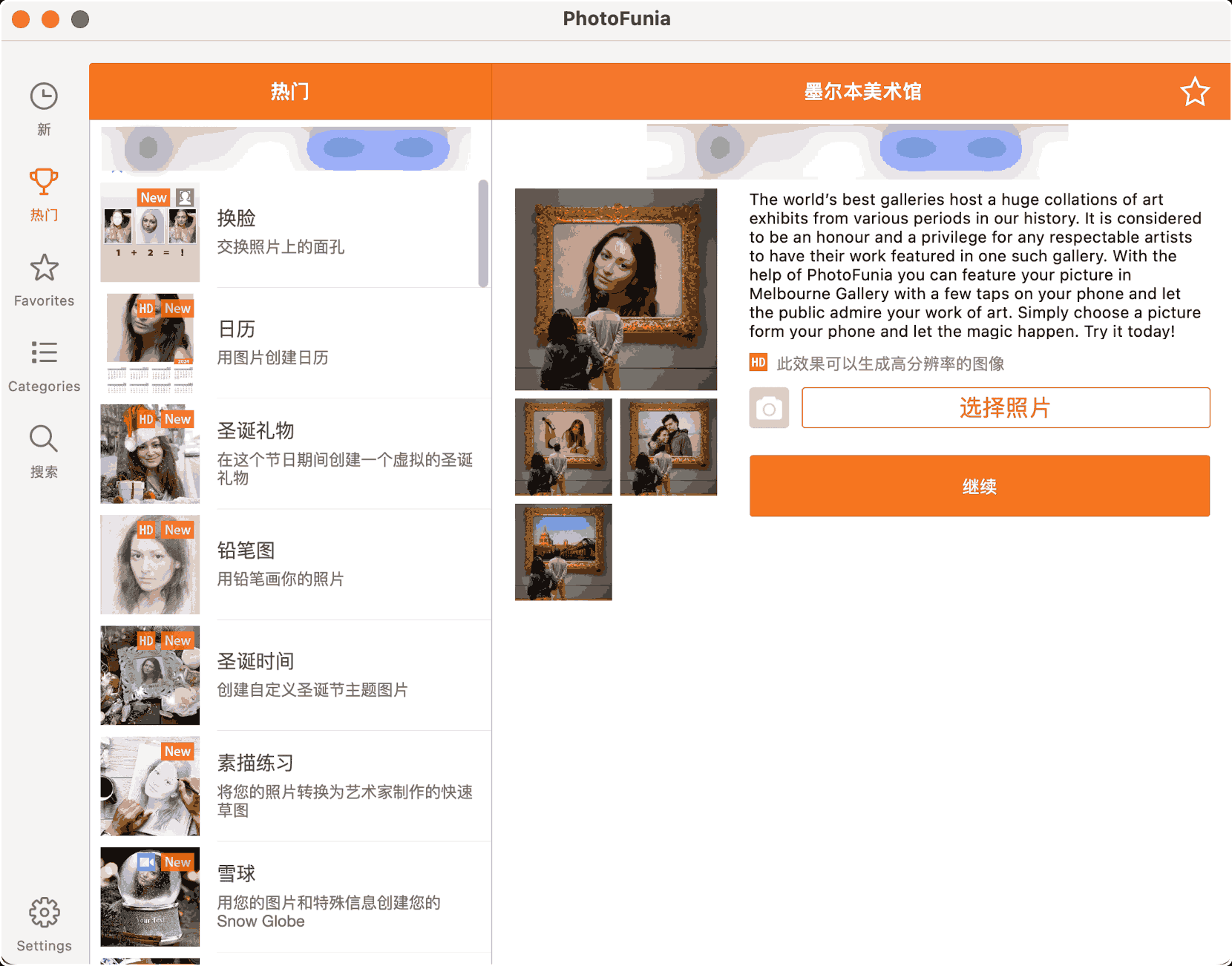The height and width of the screenshot is (966, 1232).
Task: Click the gallery description paragraph
Action: (x=975, y=266)
